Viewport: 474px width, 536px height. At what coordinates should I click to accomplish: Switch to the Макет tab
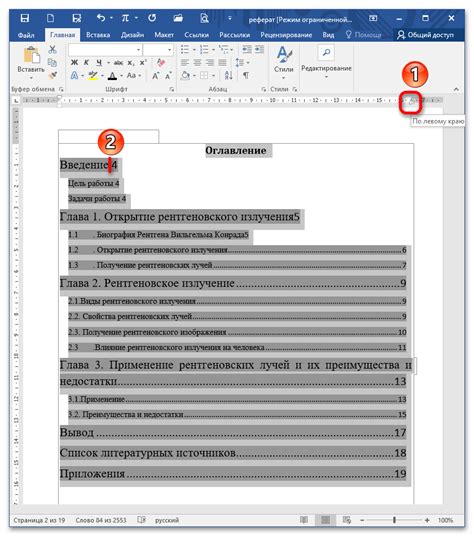[x=164, y=35]
